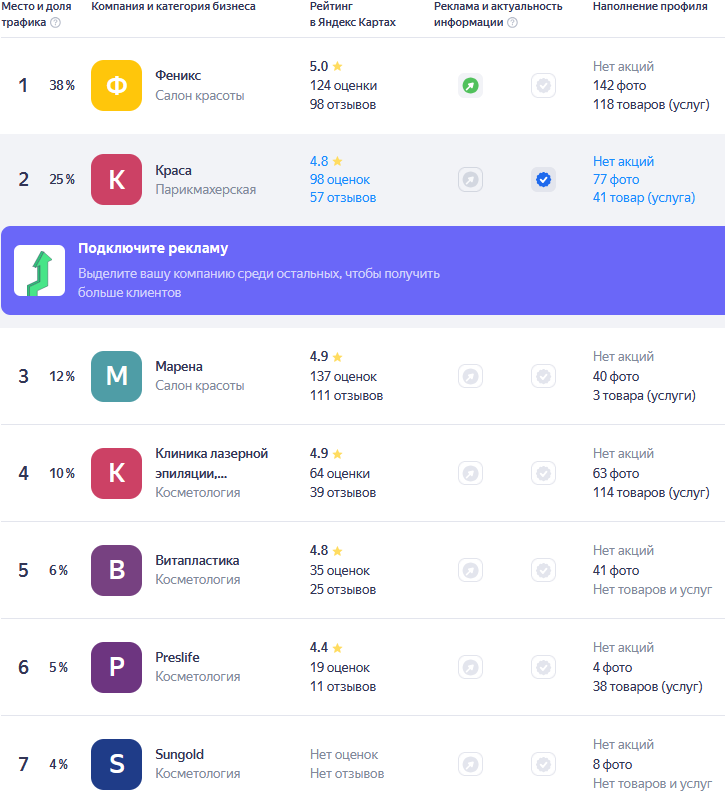Click the verification checkmark icon for Preslife
The height and width of the screenshot is (800, 725).
coord(543,667)
